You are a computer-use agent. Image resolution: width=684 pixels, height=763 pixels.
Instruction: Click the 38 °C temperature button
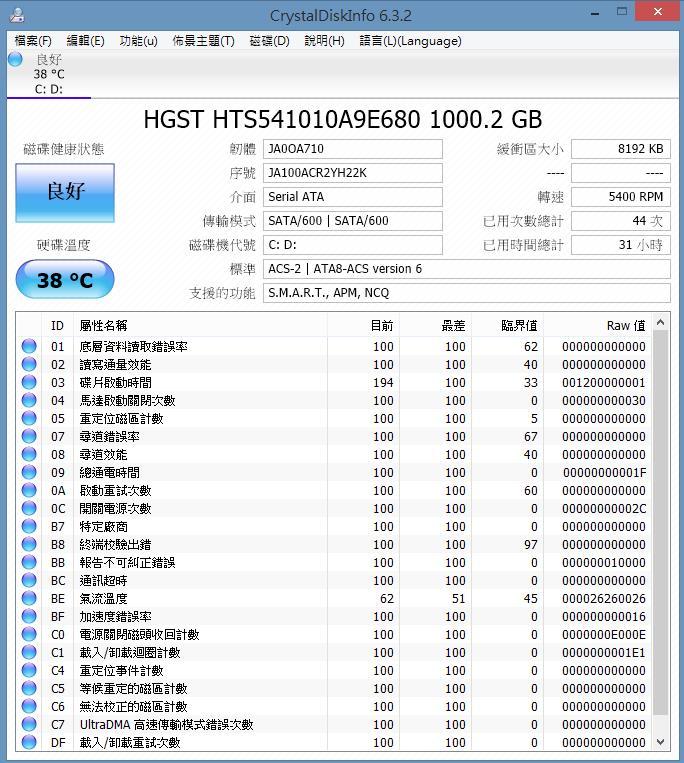click(65, 279)
